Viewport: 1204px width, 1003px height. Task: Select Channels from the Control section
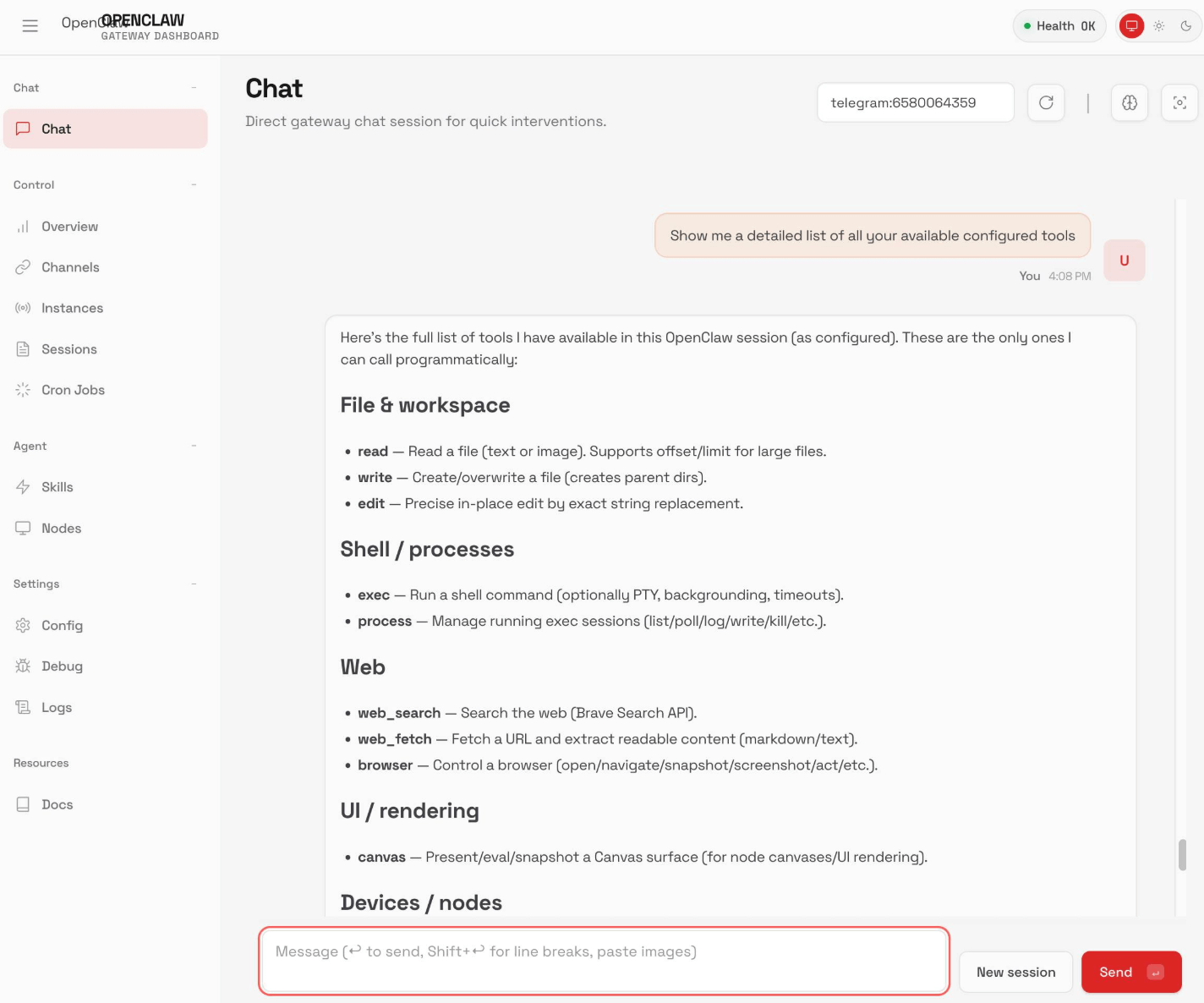[69, 267]
